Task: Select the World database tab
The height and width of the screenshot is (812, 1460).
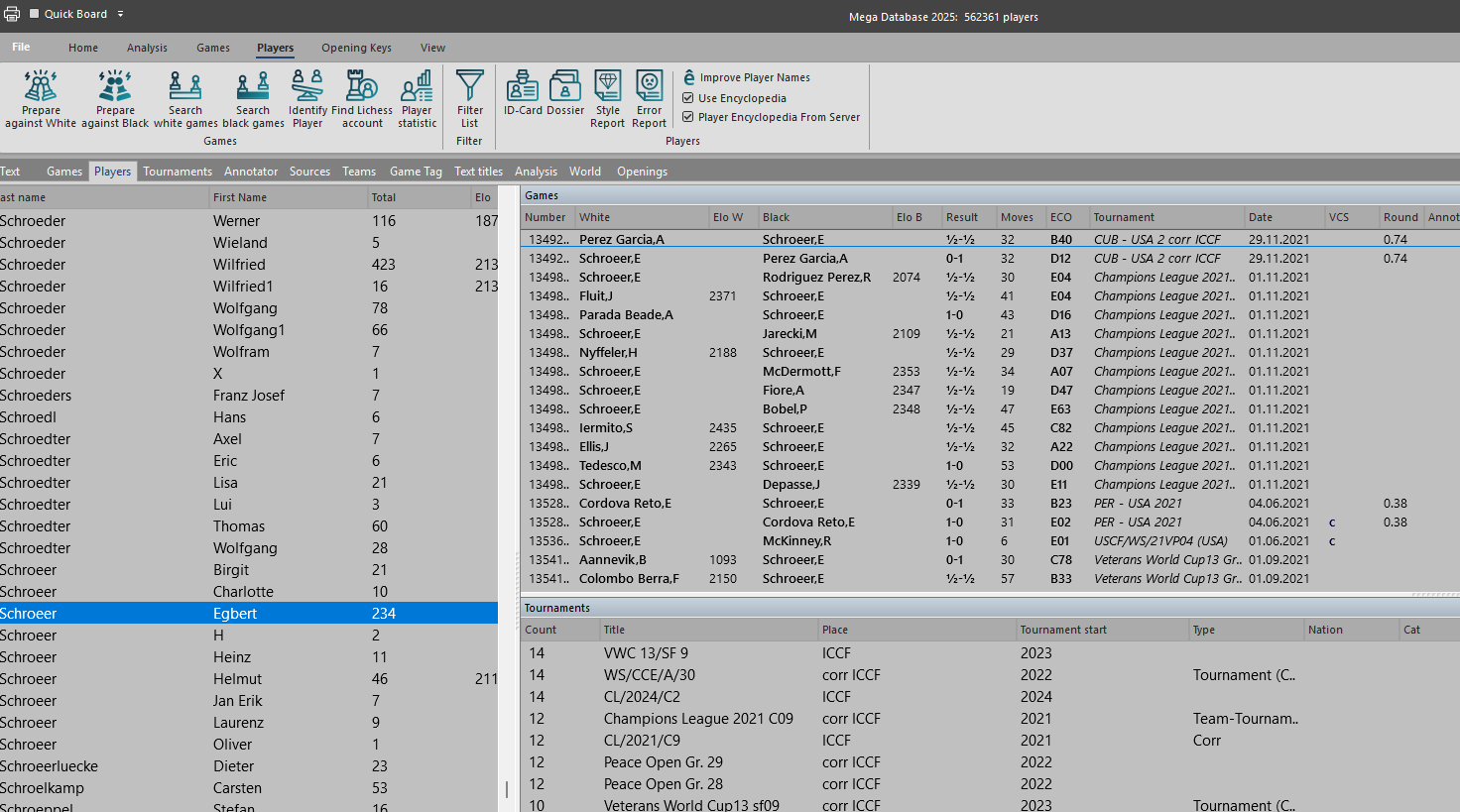Action: point(585,172)
